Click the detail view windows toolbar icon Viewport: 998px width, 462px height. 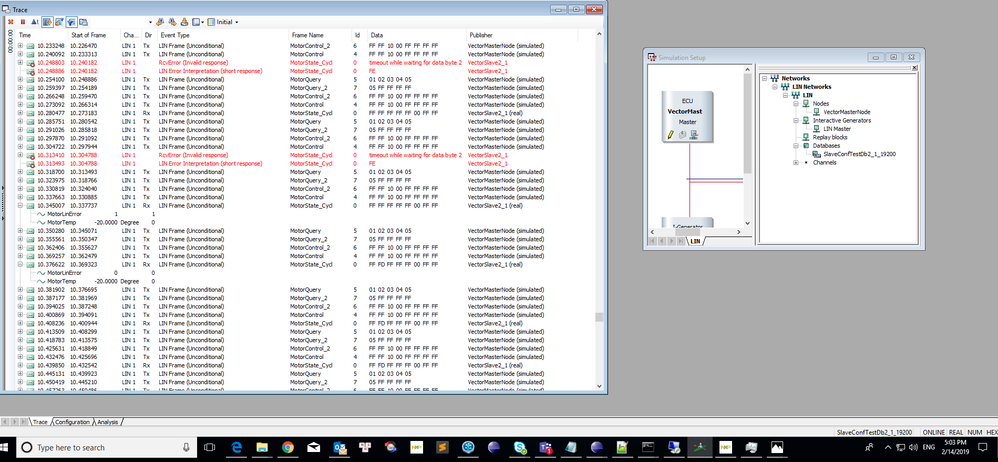tap(83, 22)
